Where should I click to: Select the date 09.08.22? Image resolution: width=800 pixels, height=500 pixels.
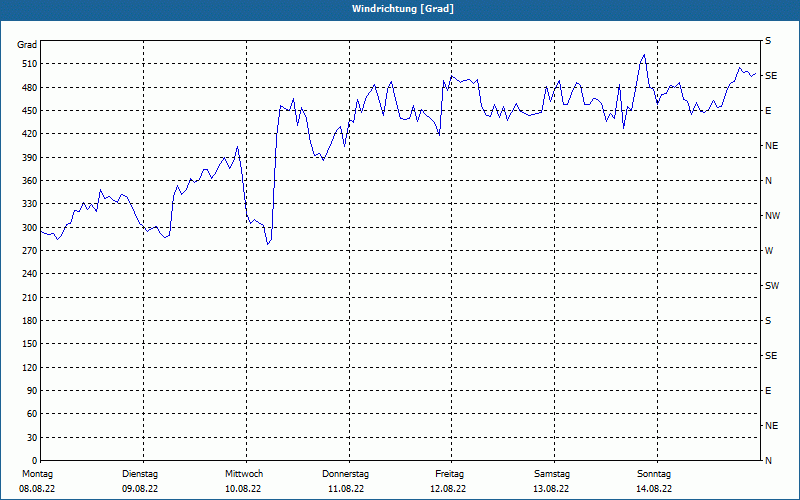point(140,489)
